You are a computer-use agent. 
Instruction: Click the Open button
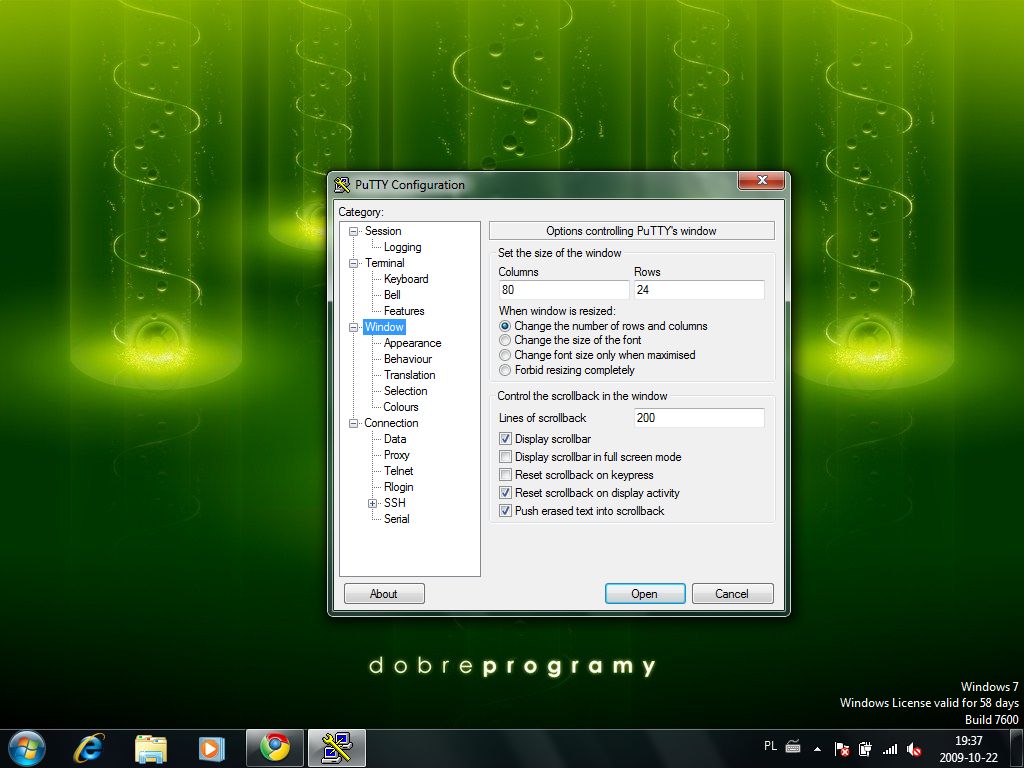pyautogui.click(x=645, y=594)
